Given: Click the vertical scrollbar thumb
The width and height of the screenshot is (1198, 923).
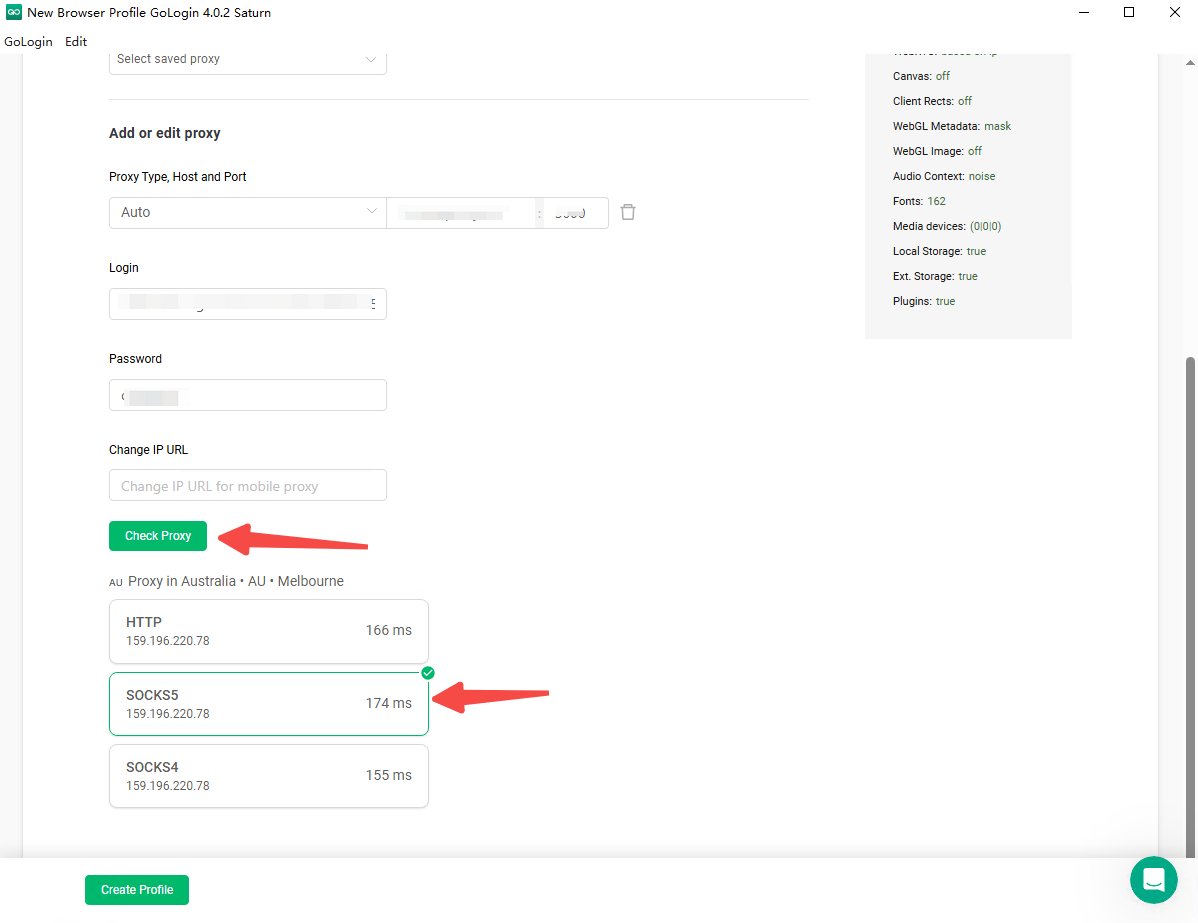Looking at the screenshot, I should 1190,600.
